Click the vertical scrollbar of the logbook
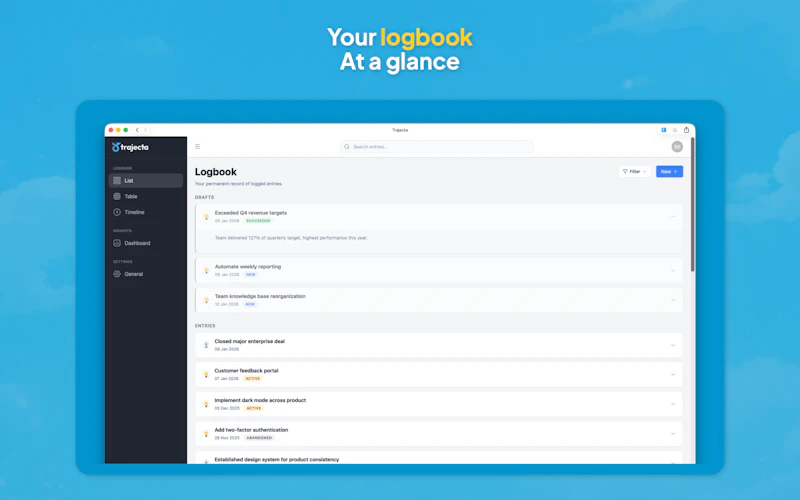 tap(692, 204)
